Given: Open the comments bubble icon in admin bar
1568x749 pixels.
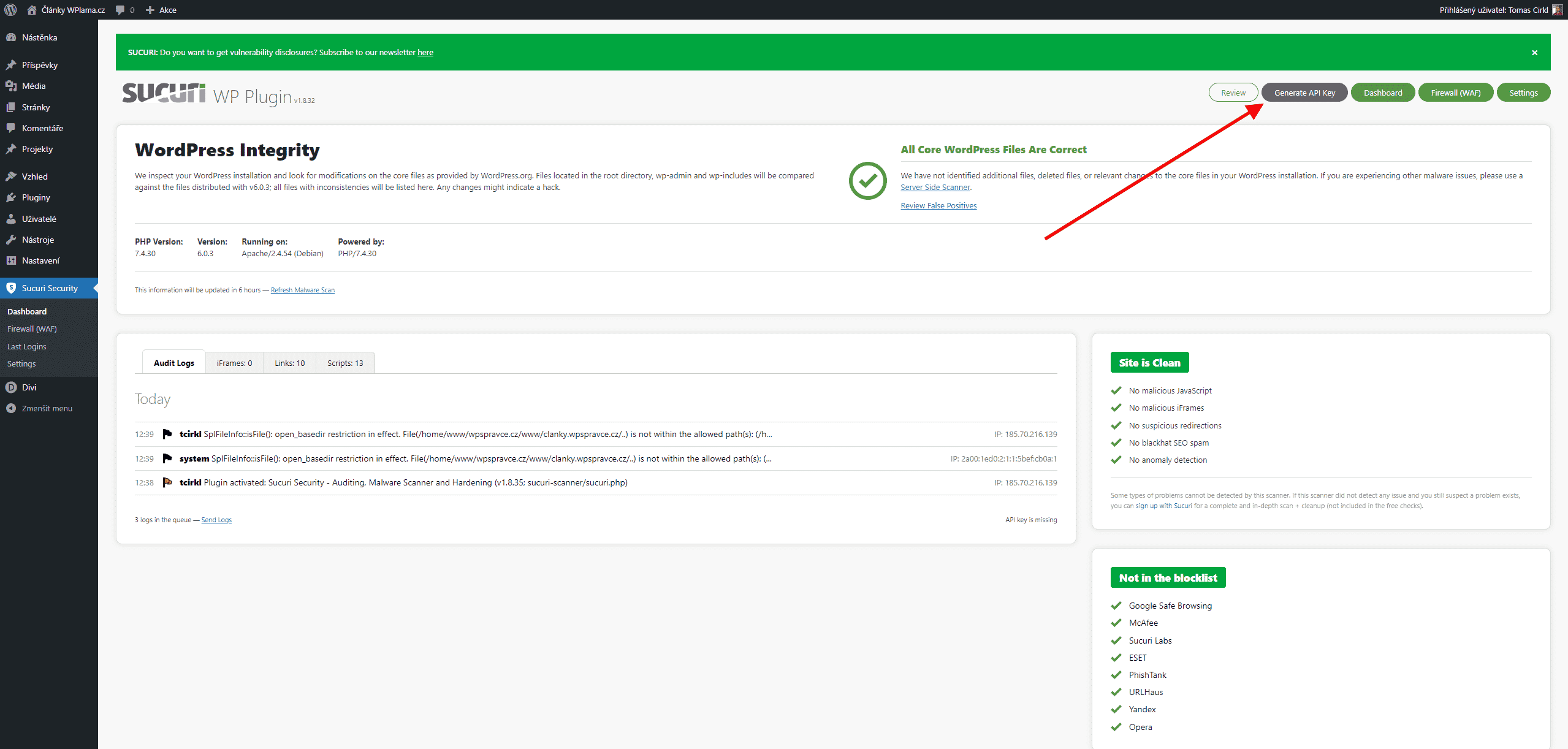Looking at the screenshot, I should 121,10.
